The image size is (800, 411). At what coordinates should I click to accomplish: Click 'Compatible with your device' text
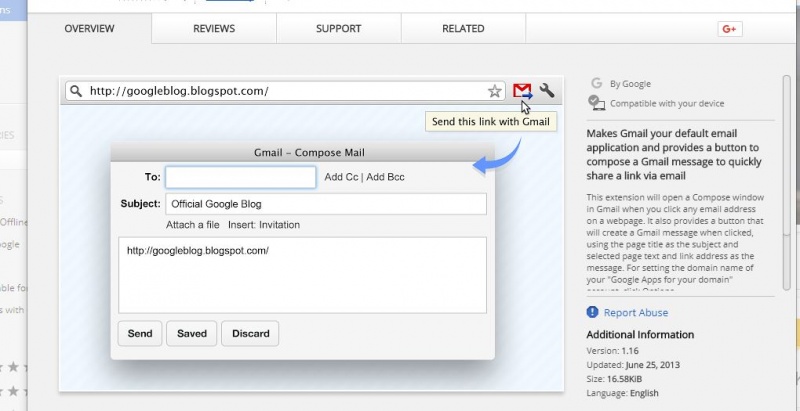(x=667, y=104)
